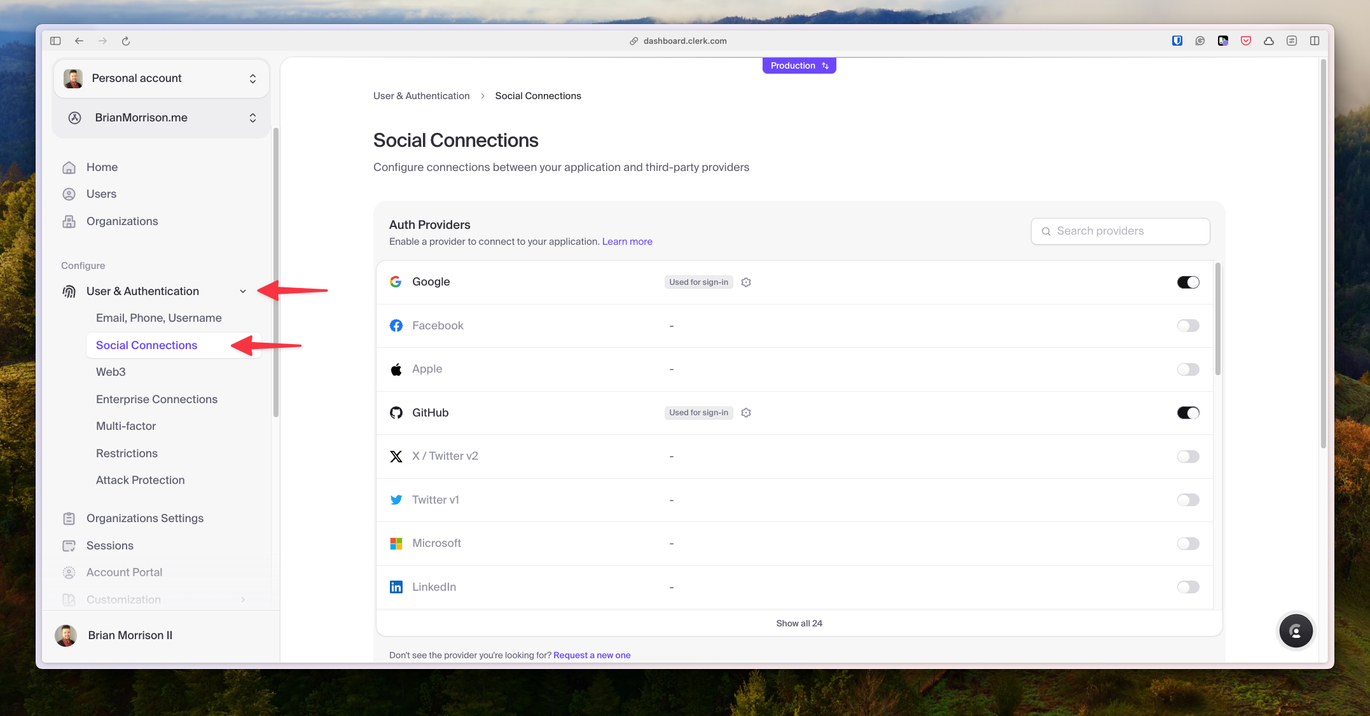Image resolution: width=1370 pixels, height=716 pixels.
Task: Open the Web3 settings page
Action: (x=111, y=372)
